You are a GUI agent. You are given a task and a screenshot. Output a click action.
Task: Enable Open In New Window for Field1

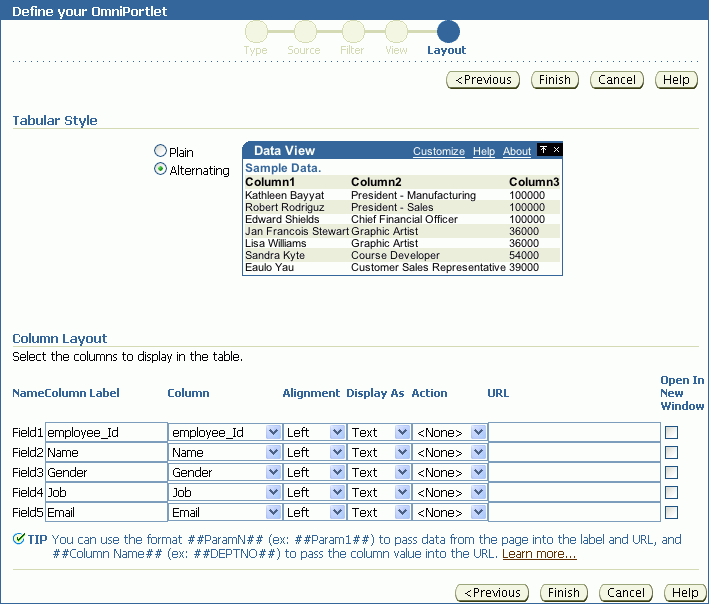pos(671,433)
